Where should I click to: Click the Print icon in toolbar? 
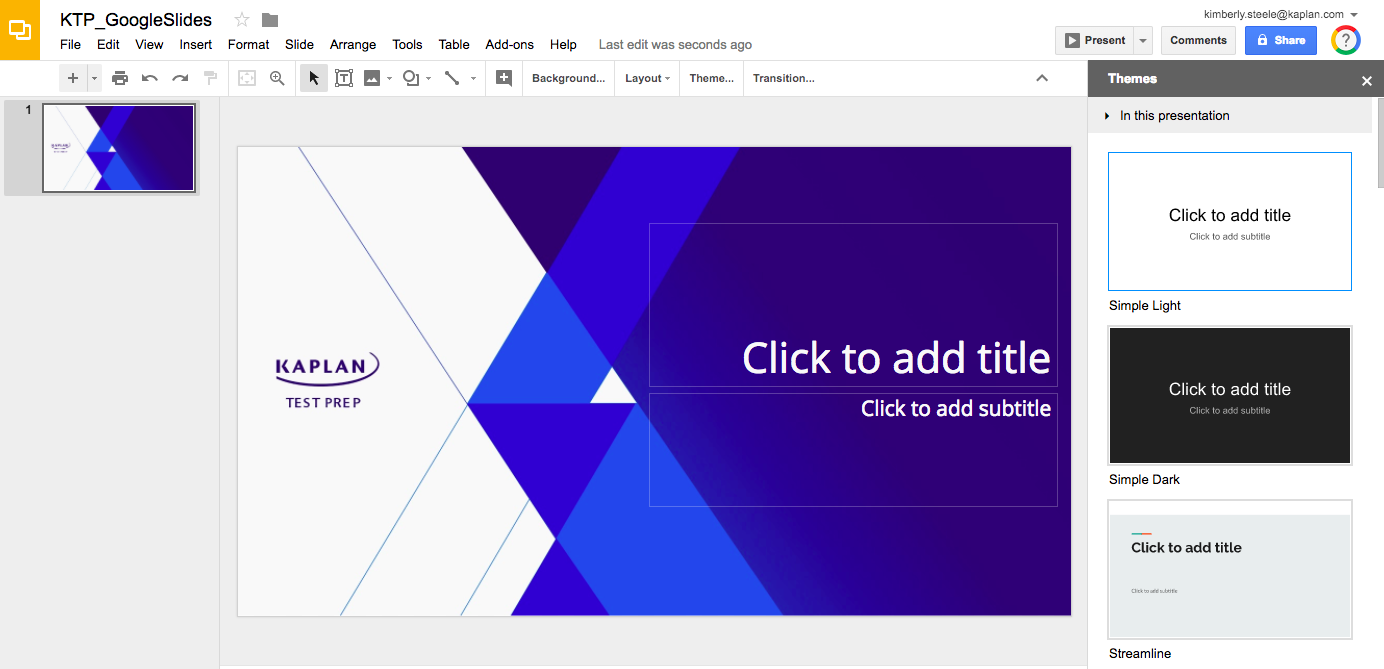(120, 78)
